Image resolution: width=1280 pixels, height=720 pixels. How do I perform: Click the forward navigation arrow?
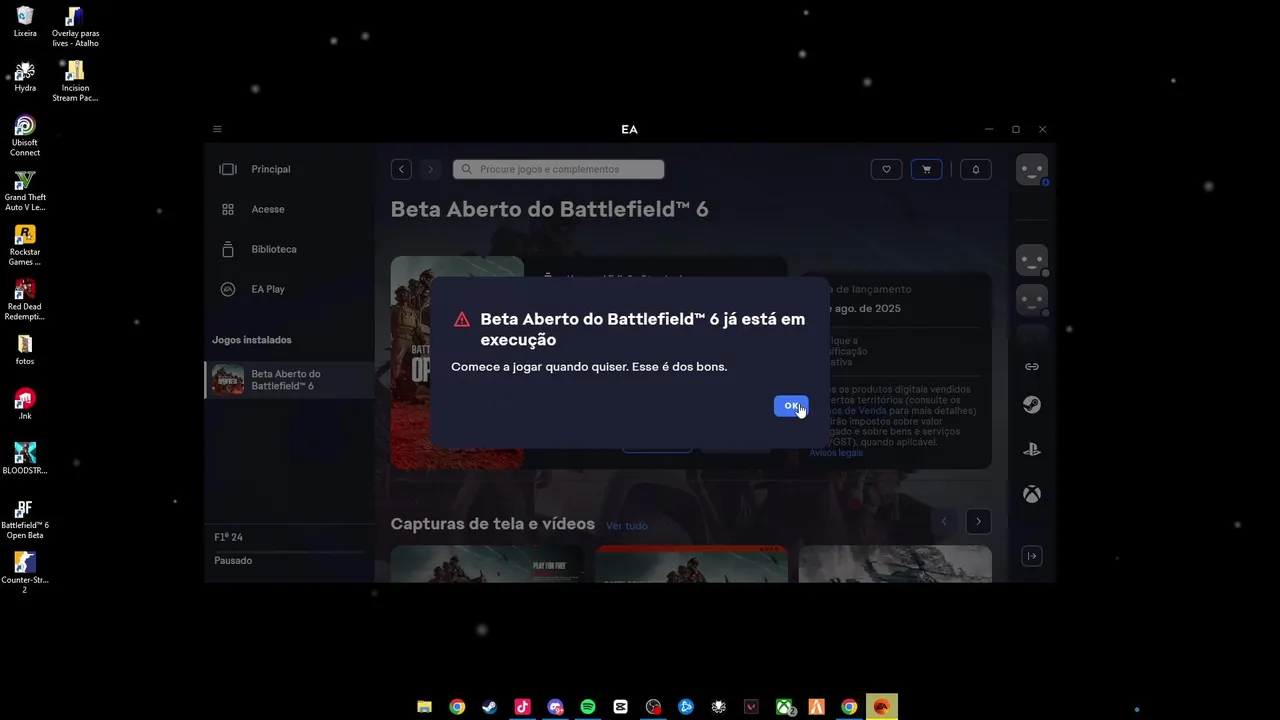click(x=430, y=169)
